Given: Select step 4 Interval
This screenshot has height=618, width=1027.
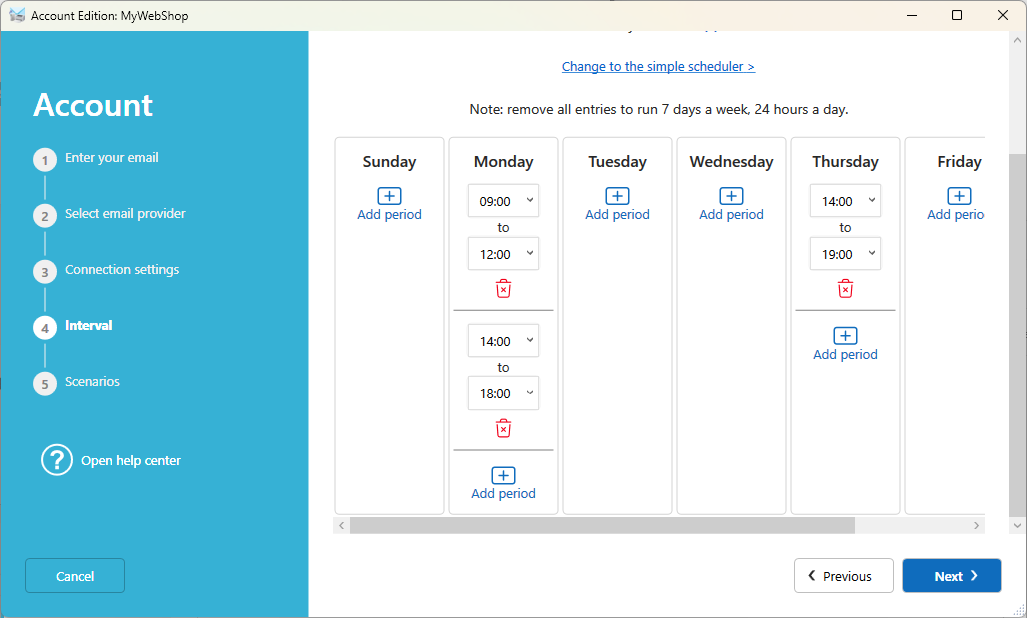Looking at the screenshot, I should 73,326.
